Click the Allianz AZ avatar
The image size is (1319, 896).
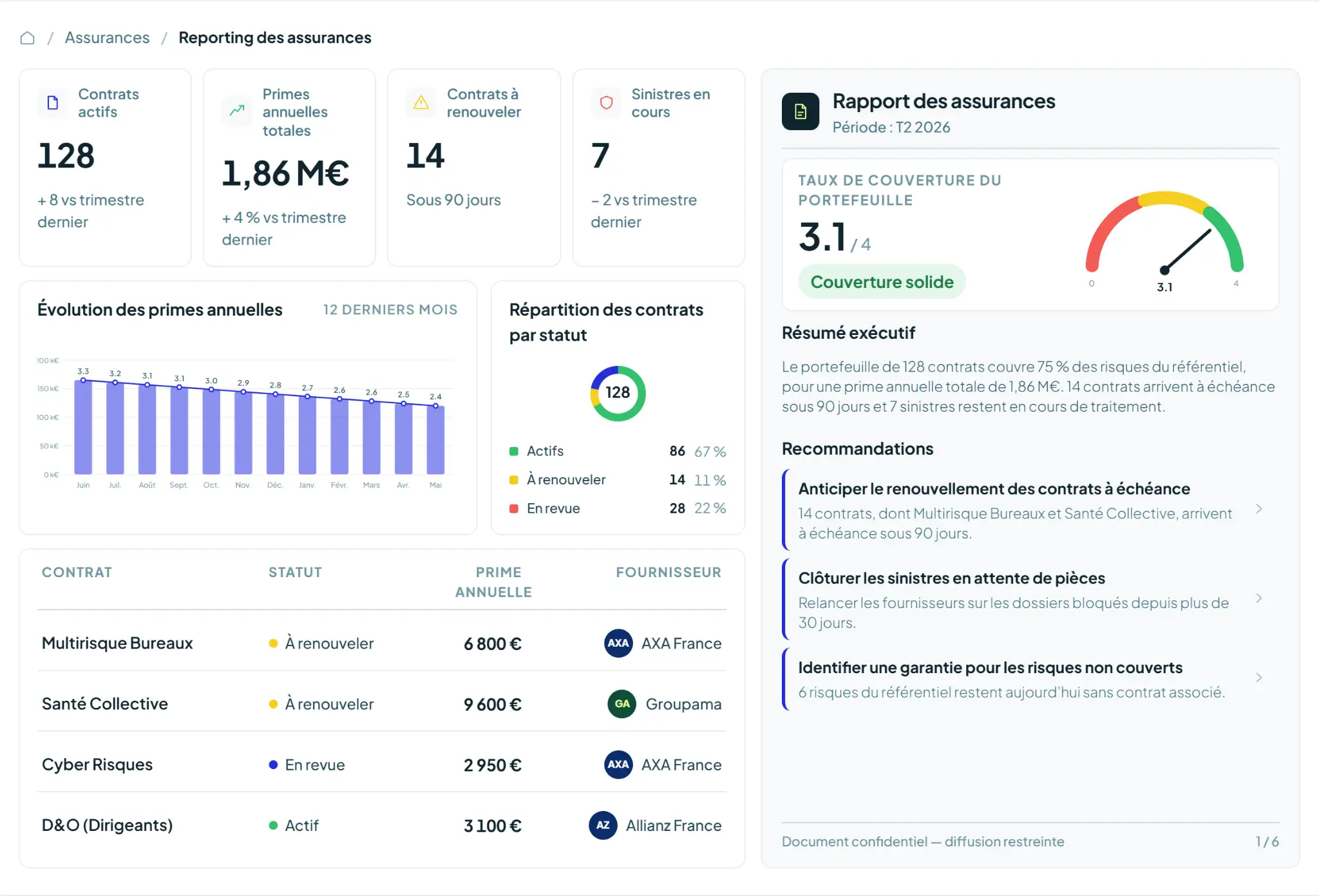point(603,825)
